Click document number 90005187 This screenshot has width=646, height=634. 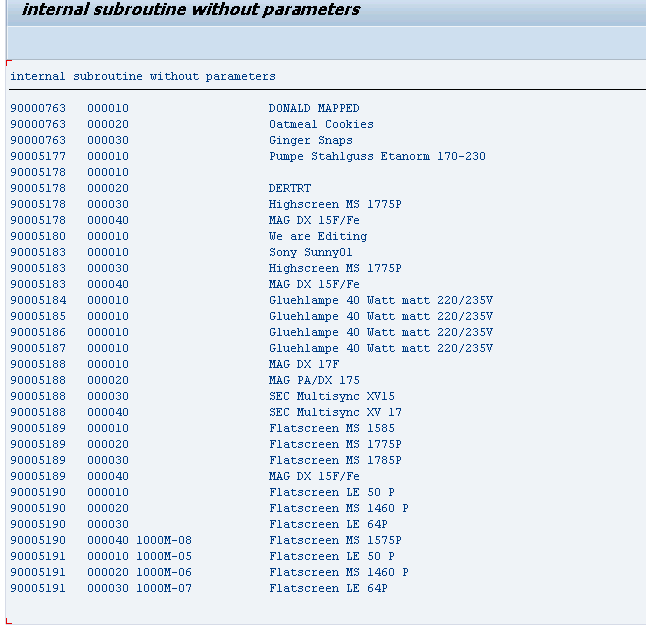click(38, 348)
